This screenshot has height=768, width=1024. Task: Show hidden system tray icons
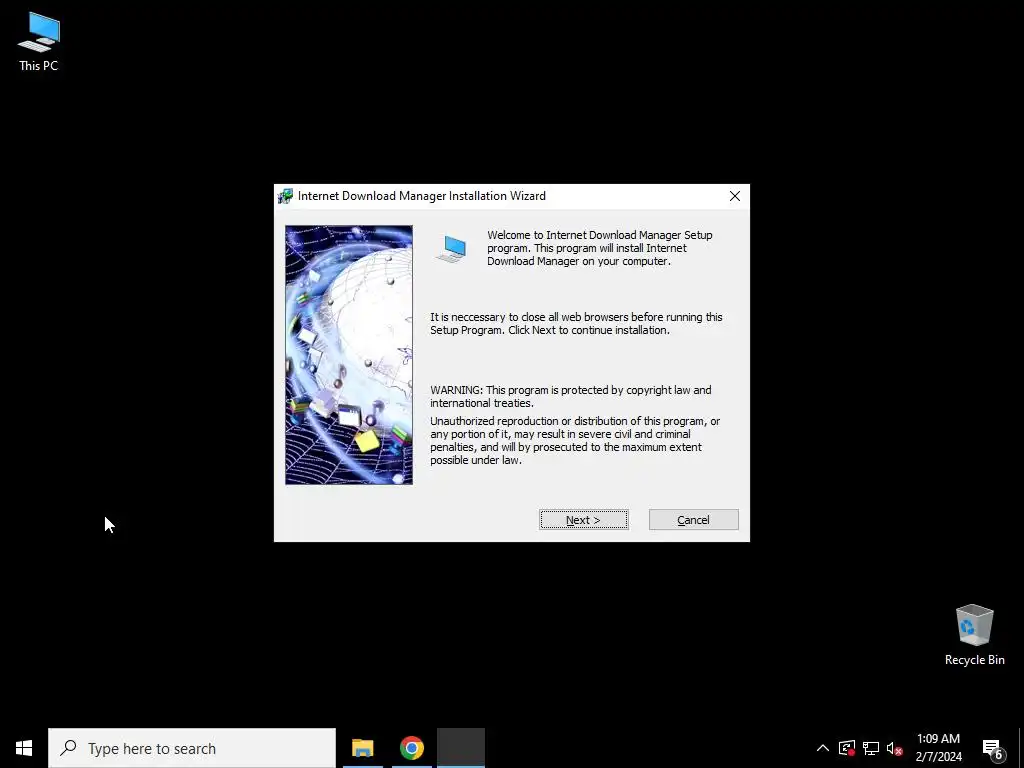(823, 748)
